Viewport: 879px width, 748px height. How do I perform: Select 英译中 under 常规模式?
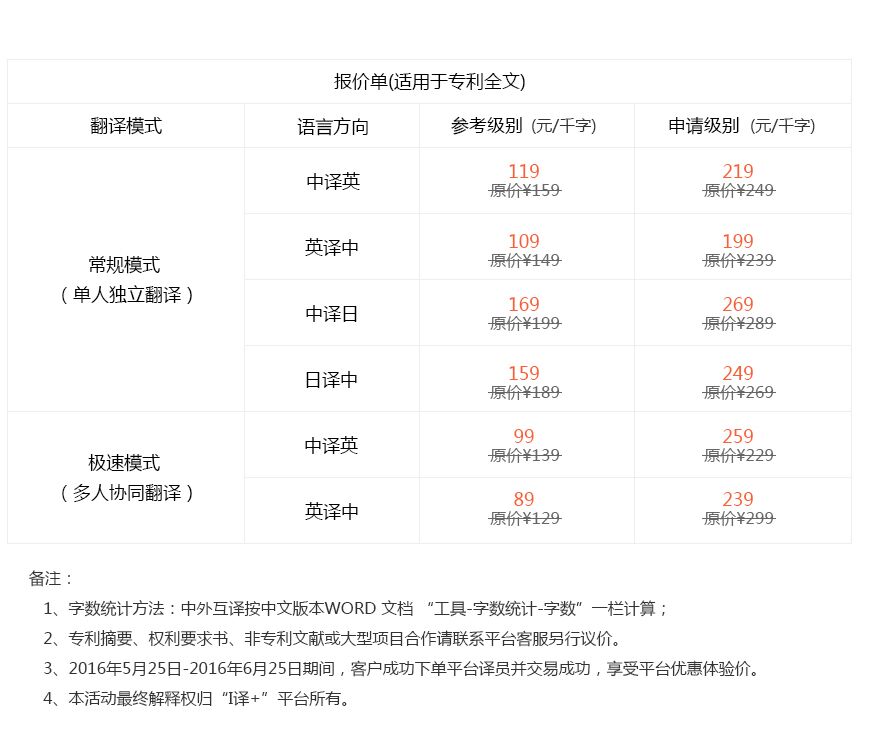click(331, 247)
